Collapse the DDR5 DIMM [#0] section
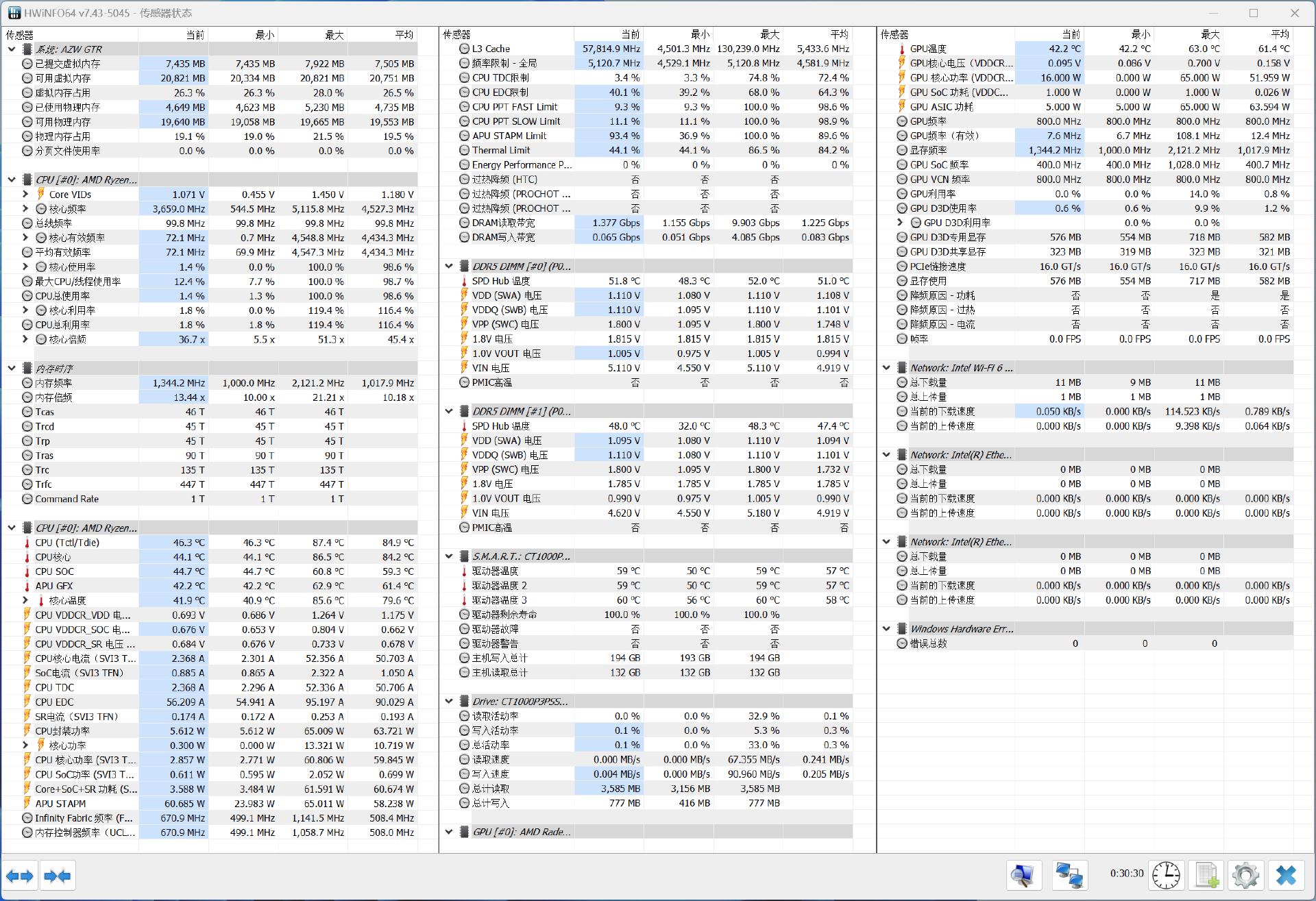 (x=449, y=266)
